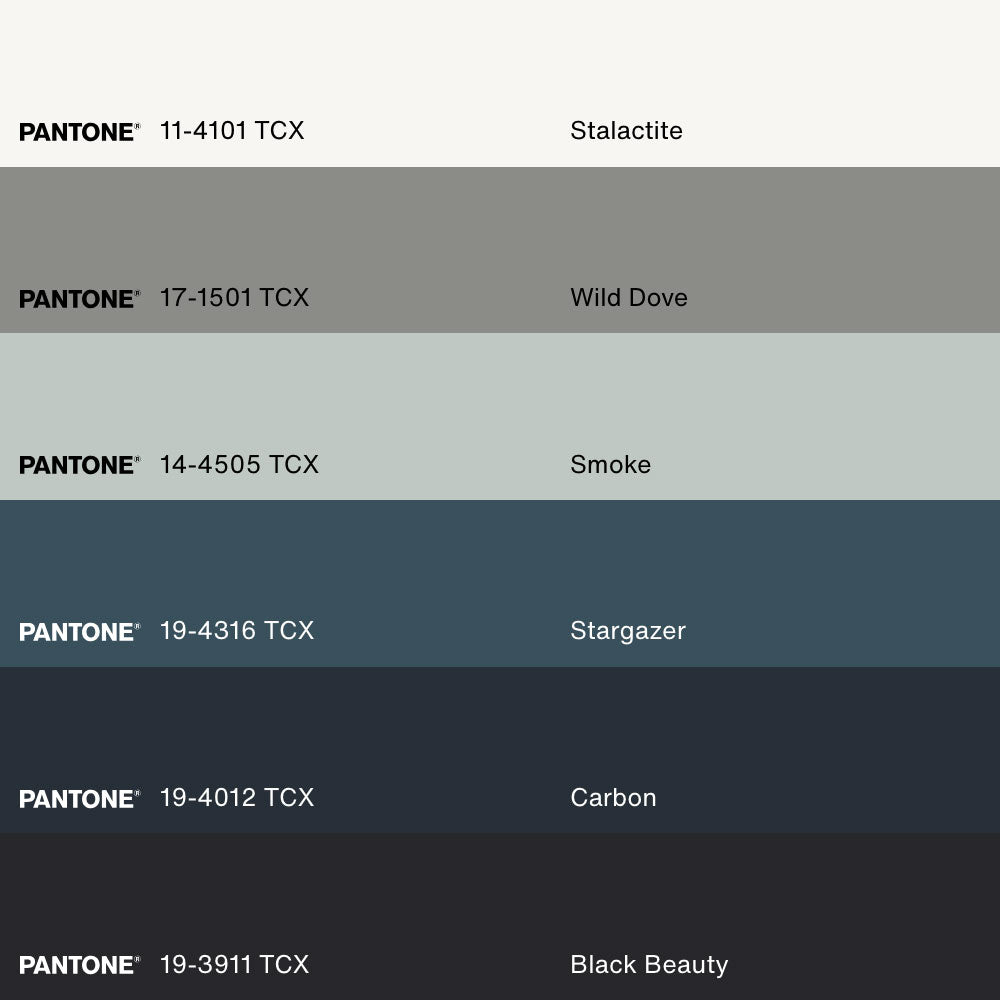Viewport: 1000px width, 1000px height.
Task: Click the 11-4101 TCX color code
Action: (x=232, y=131)
